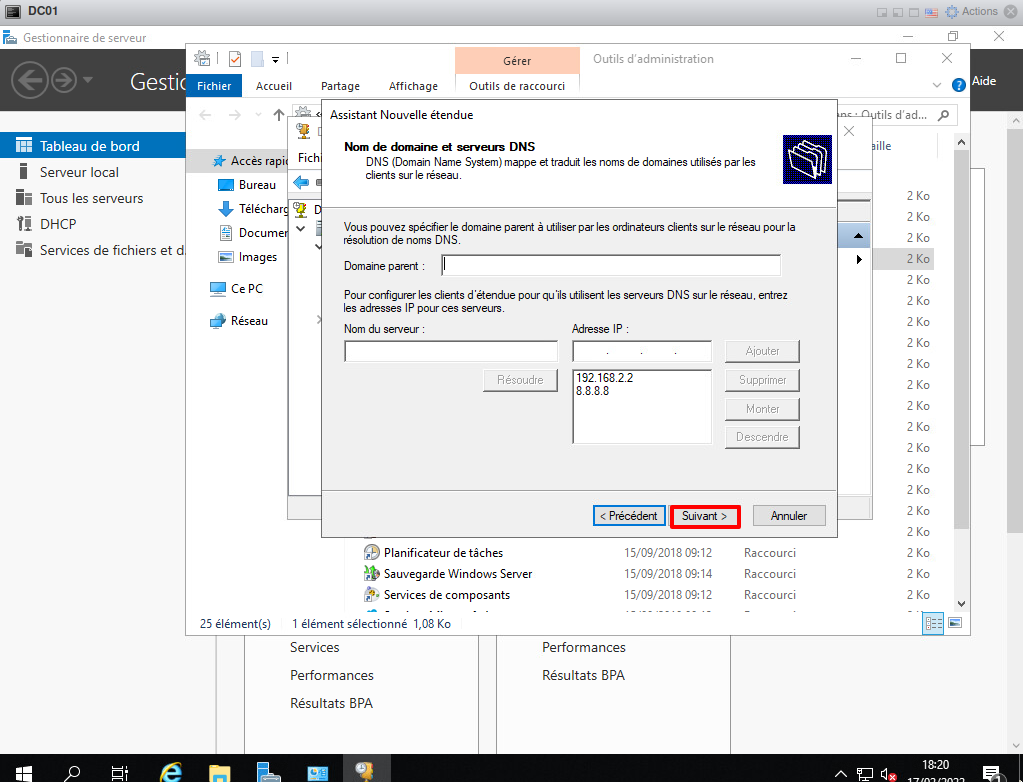The height and width of the screenshot is (782, 1023).
Task: Select the Sauvegarde Windows Server icon
Action: click(371, 574)
